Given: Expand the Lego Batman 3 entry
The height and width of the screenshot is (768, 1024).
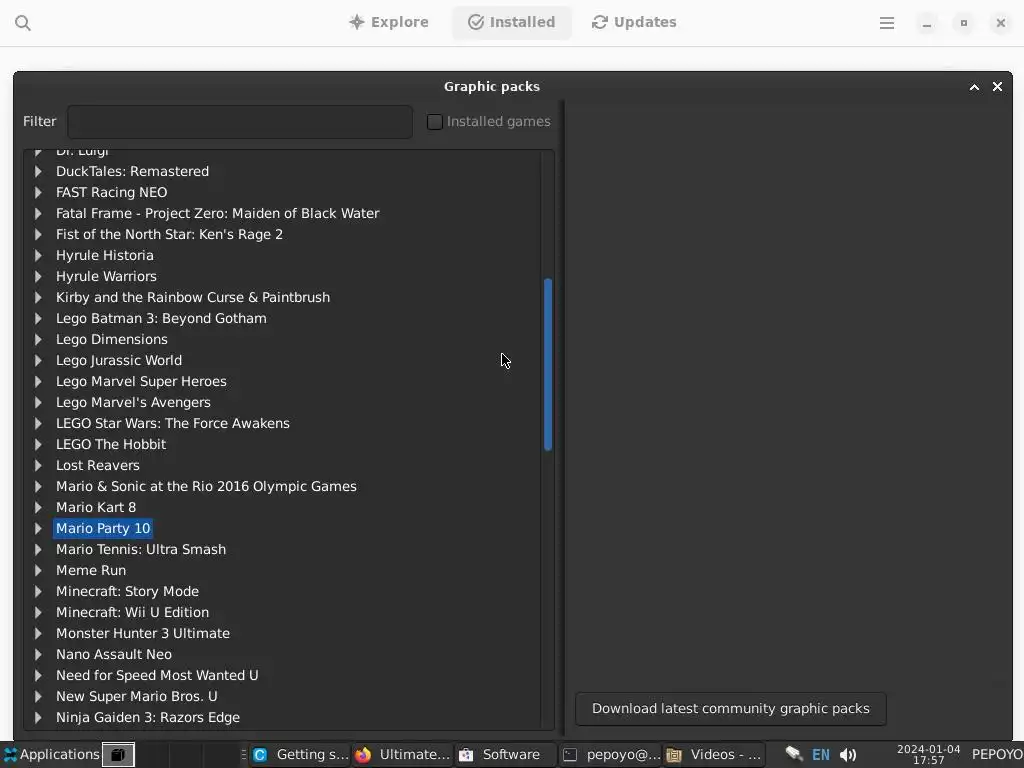Looking at the screenshot, I should click(38, 318).
